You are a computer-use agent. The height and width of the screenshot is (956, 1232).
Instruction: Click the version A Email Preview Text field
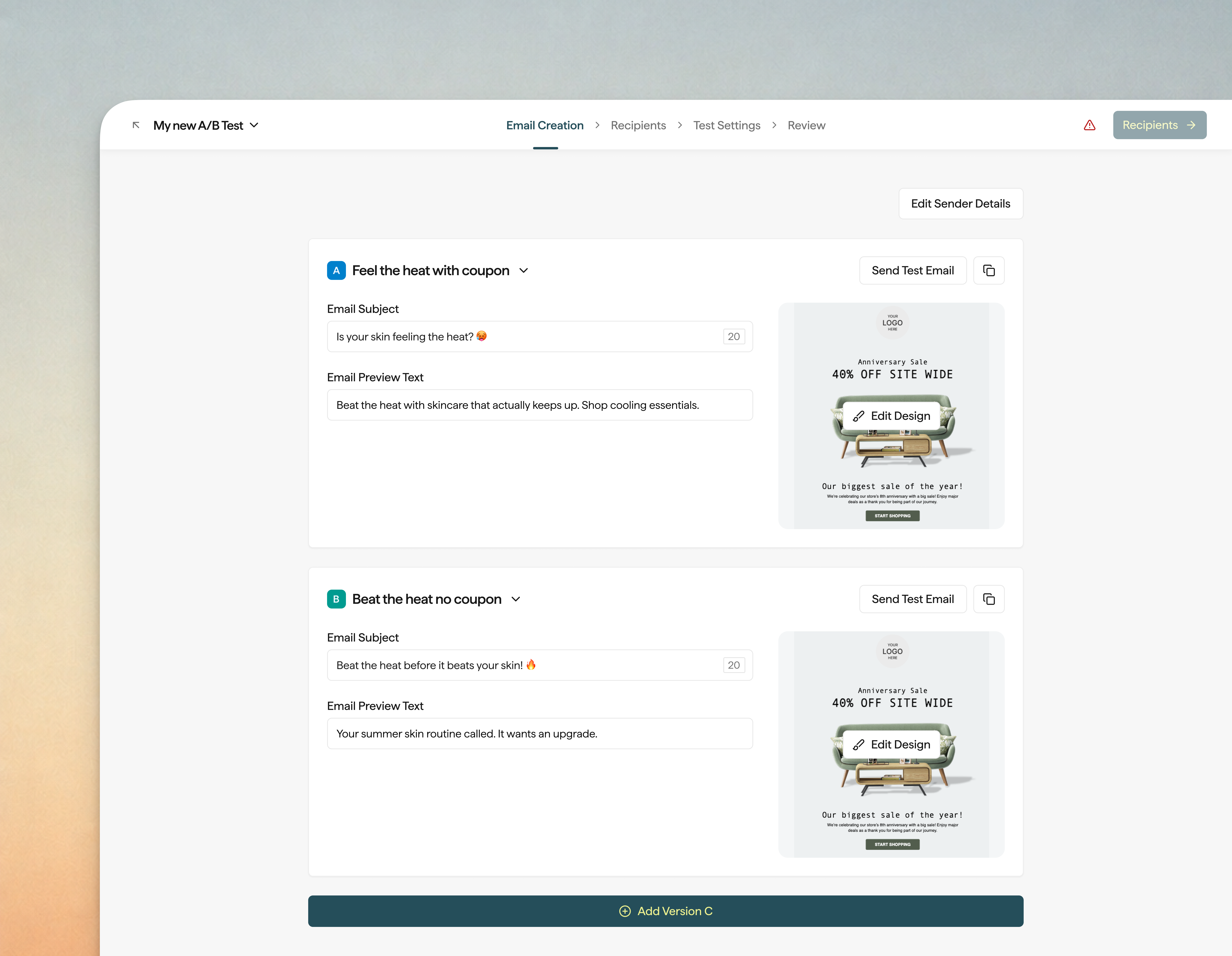coord(540,405)
